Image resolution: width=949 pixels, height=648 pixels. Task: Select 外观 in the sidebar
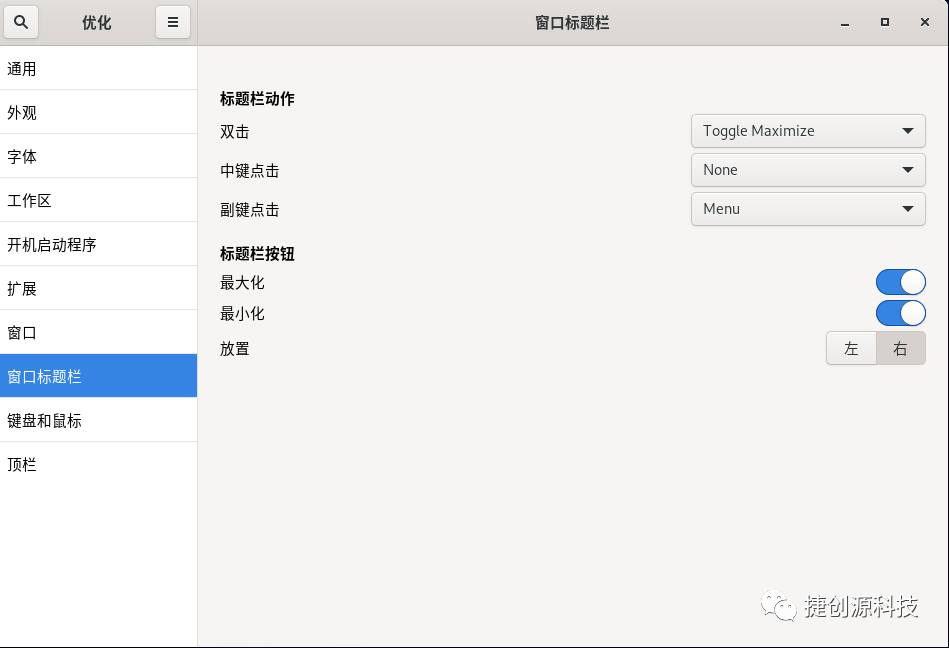click(99, 112)
